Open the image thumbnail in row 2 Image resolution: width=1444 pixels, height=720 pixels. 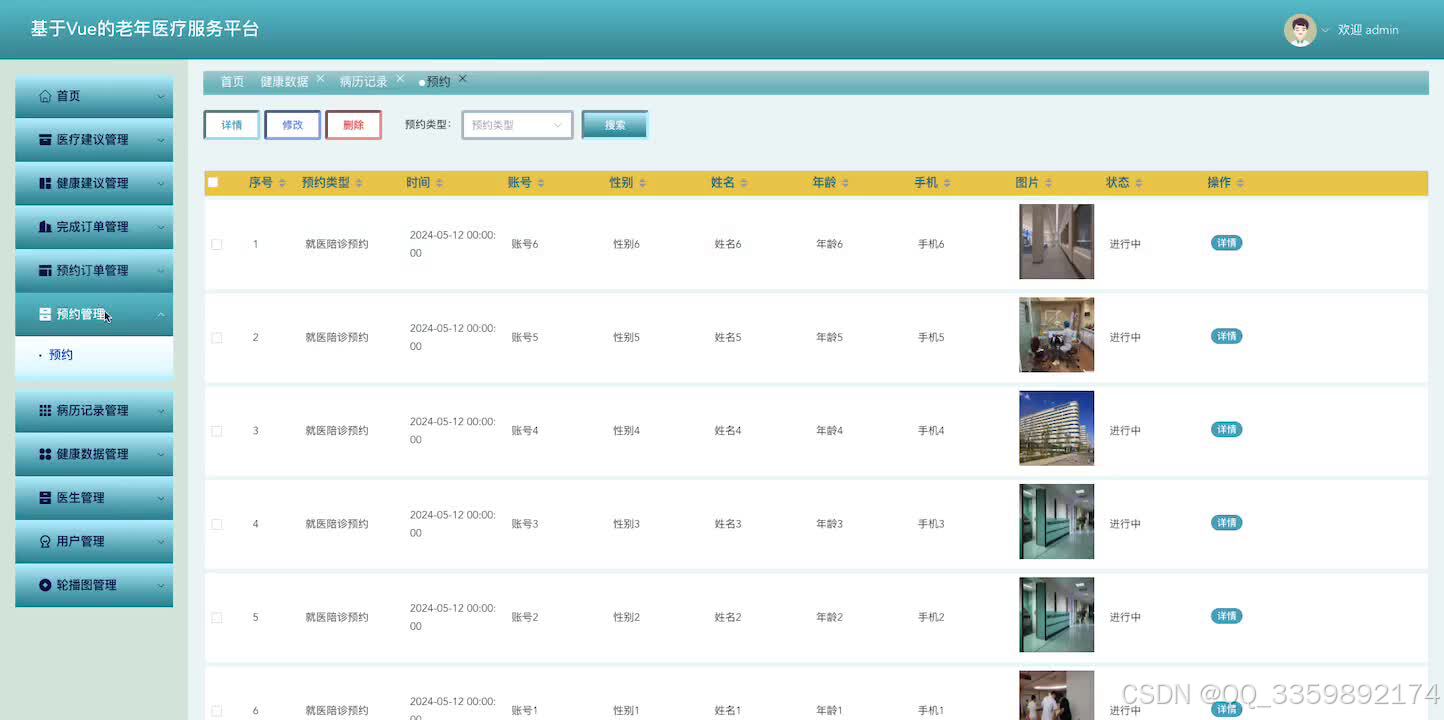pyautogui.click(x=1056, y=335)
